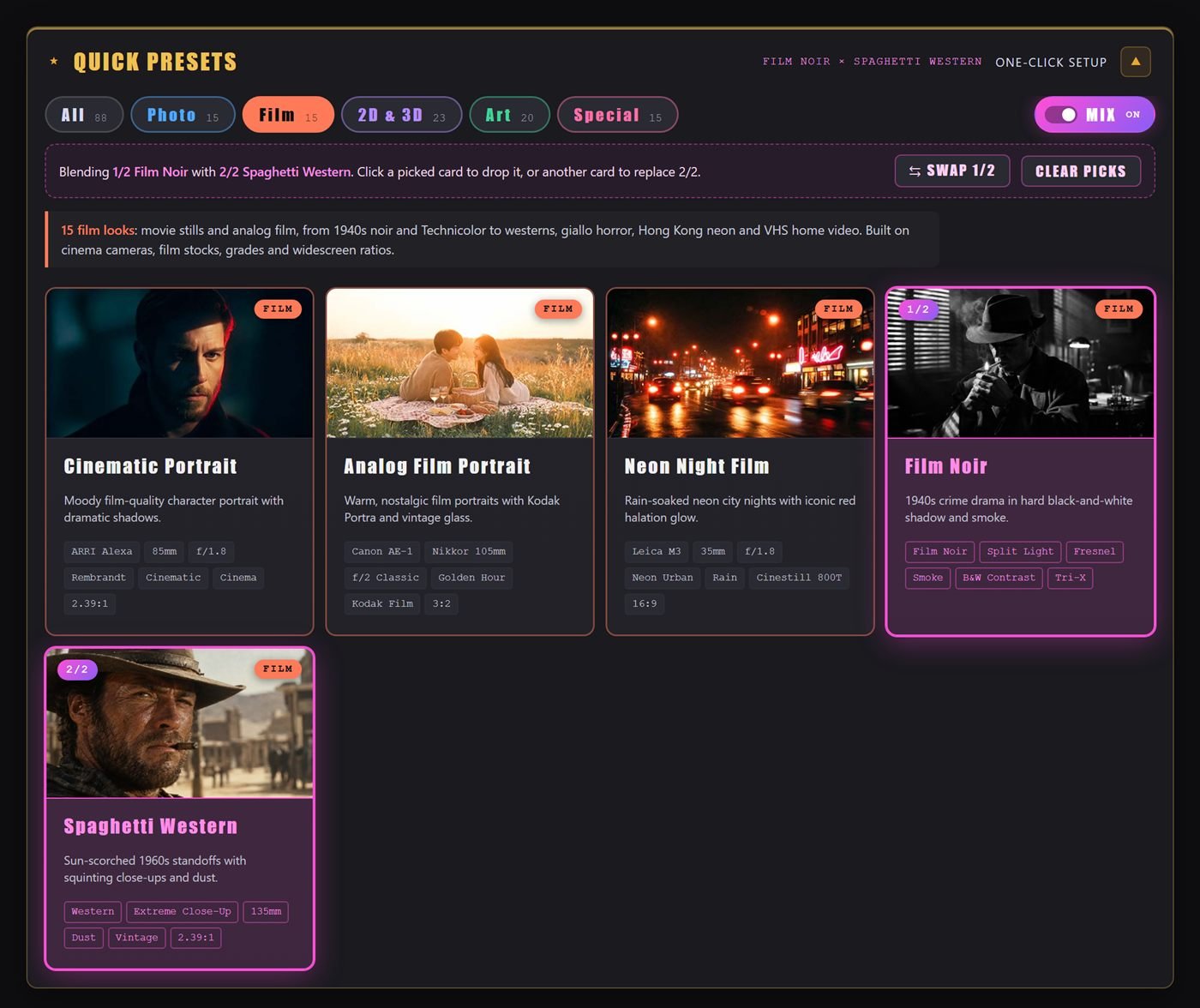Click the Neon Night Film title
The width and height of the screenshot is (1200, 1008).
tap(697, 466)
